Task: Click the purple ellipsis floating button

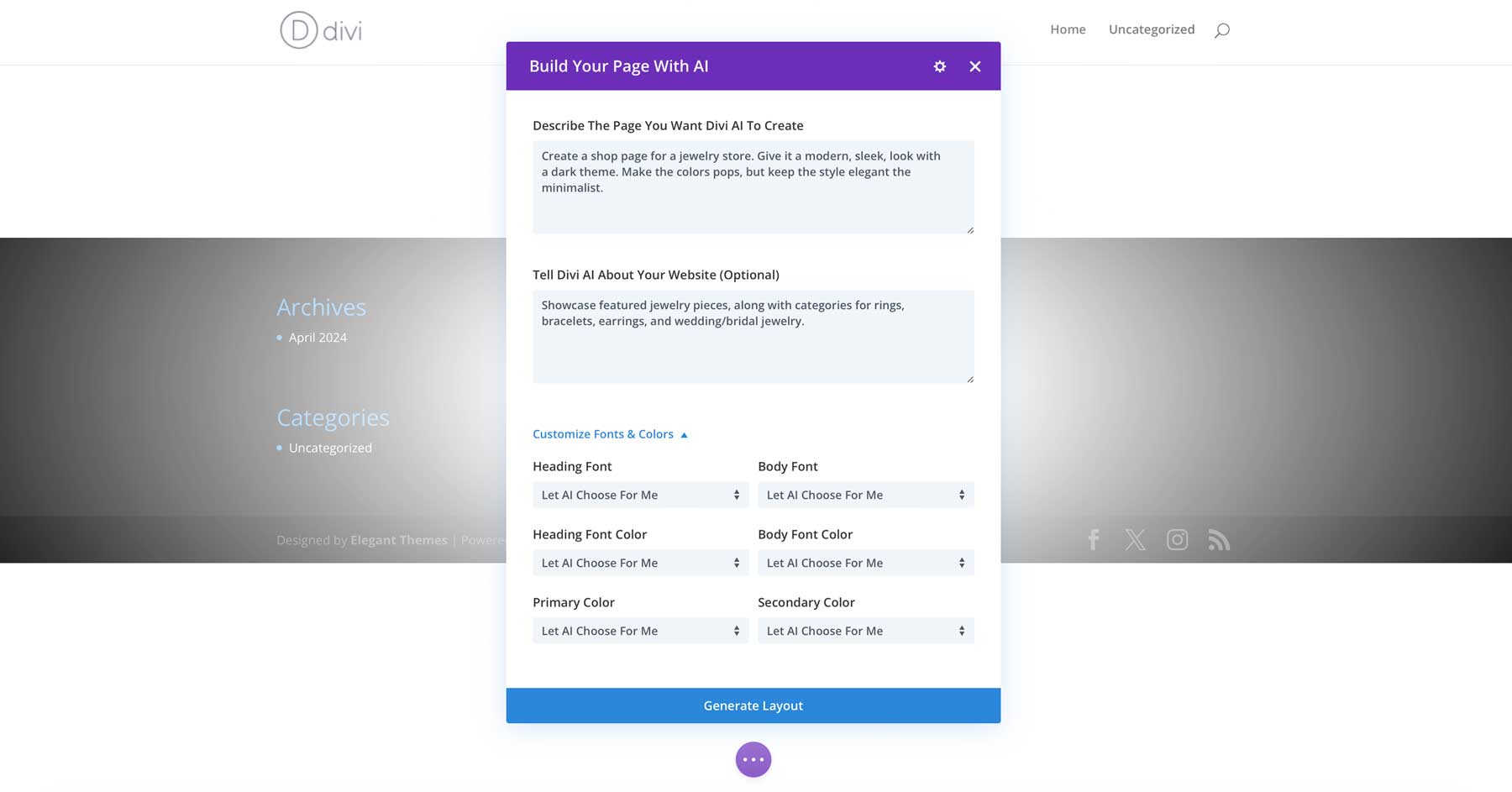Action: pos(753,758)
